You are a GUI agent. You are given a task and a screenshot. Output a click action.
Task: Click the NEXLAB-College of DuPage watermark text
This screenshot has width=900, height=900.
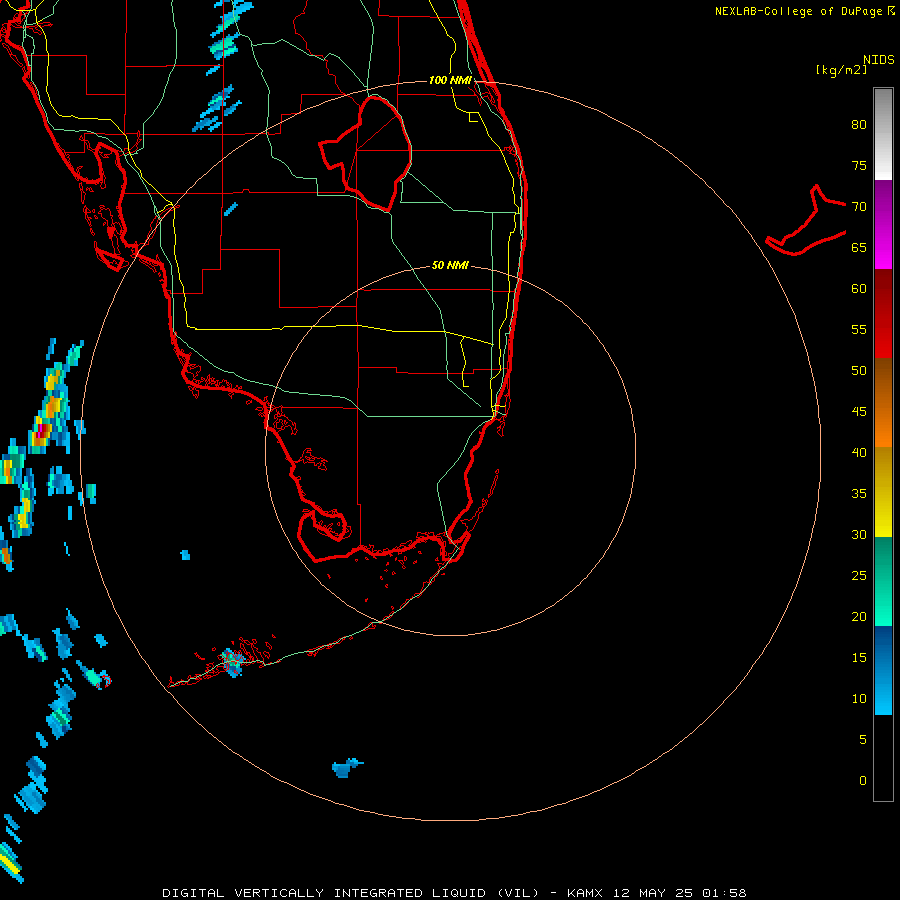pos(804,11)
